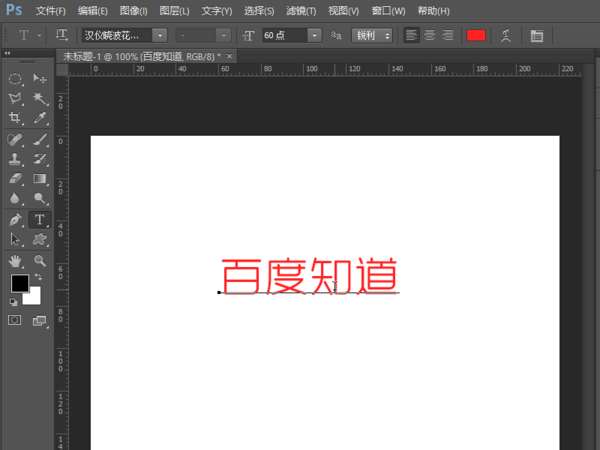Open the 文字(Y) menu

[x=217, y=11]
